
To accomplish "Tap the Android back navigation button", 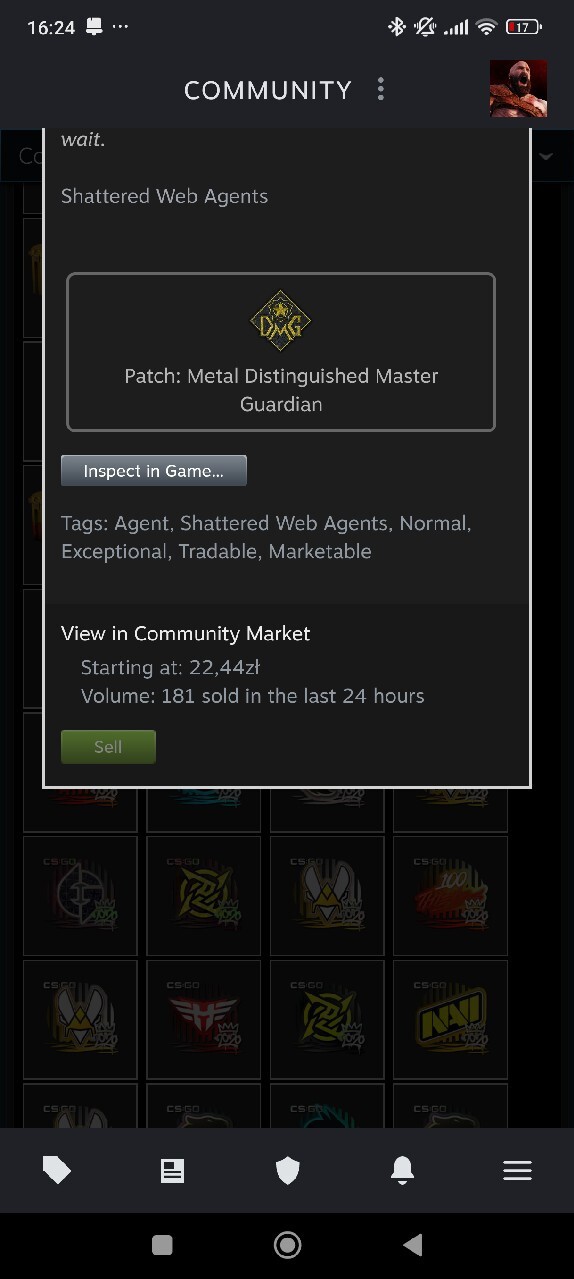I will [x=412, y=1244].
